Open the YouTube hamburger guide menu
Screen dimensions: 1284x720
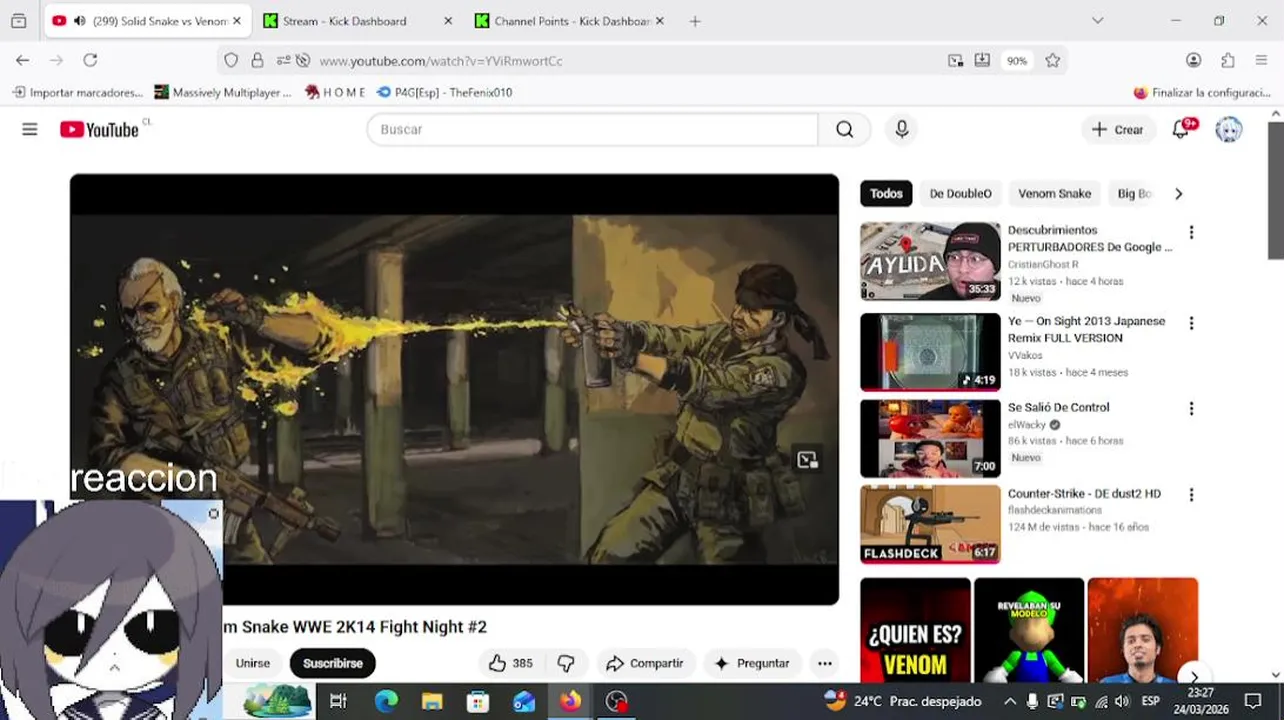tap(30, 129)
